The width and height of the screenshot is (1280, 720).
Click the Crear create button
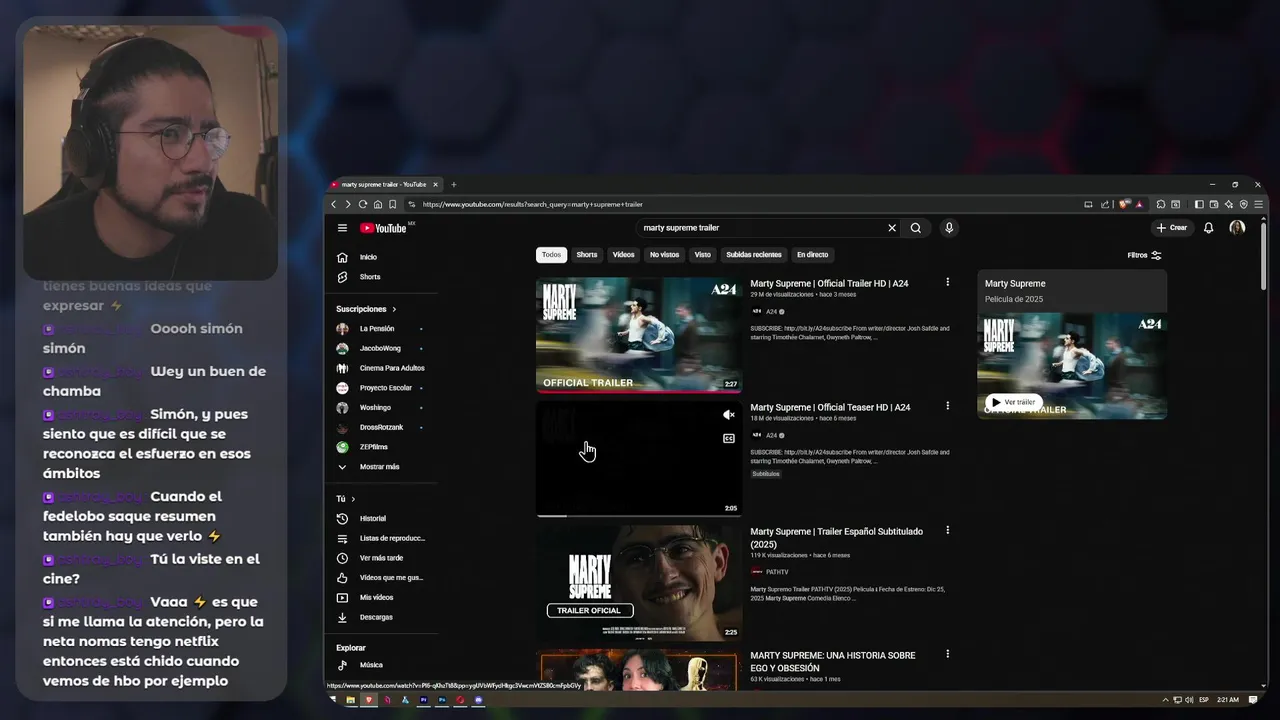[1172, 228]
